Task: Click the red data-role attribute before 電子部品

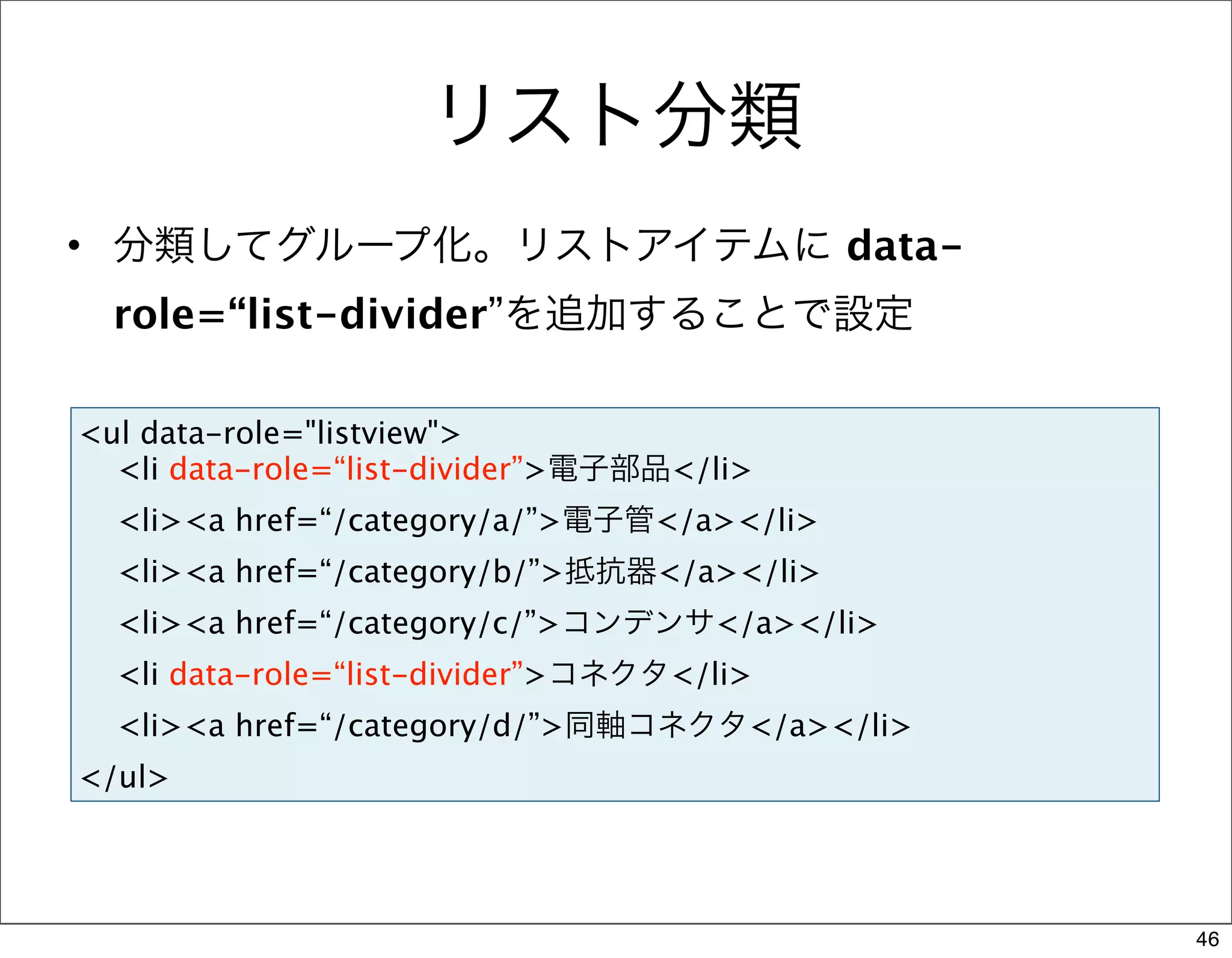Action: pyautogui.click(x=346, y=469)
